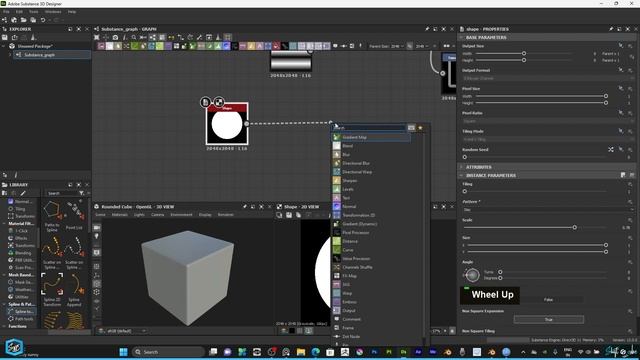Randomize the Random Seed value

pos(611,150)
